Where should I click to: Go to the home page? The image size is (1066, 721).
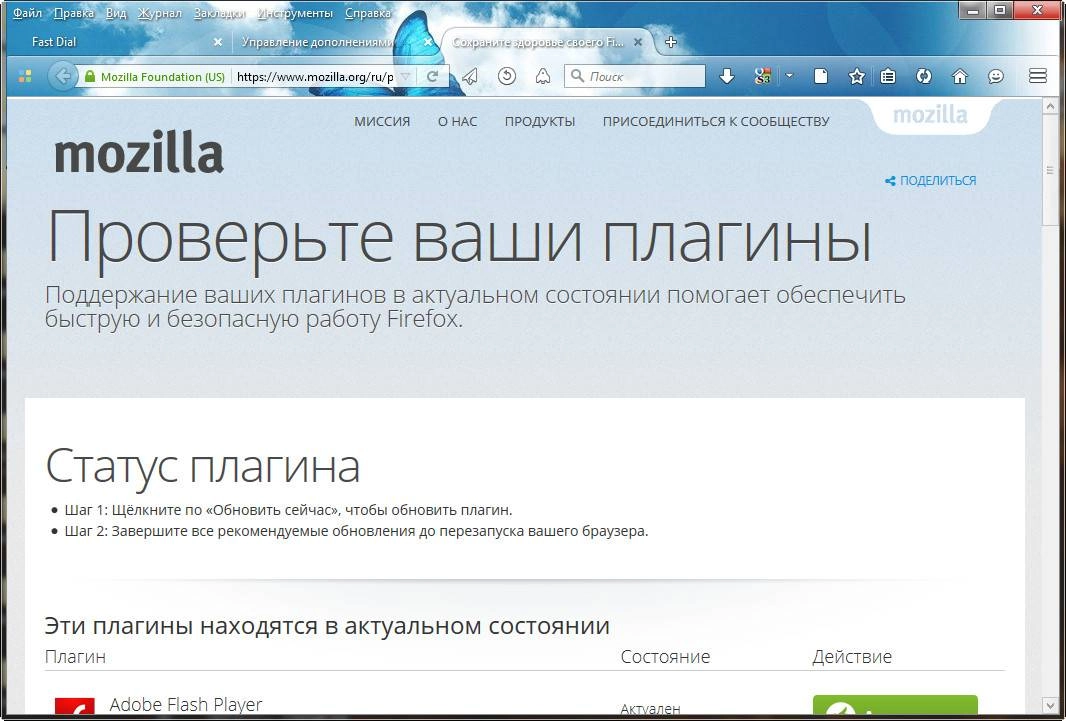[x=959, y=76]
